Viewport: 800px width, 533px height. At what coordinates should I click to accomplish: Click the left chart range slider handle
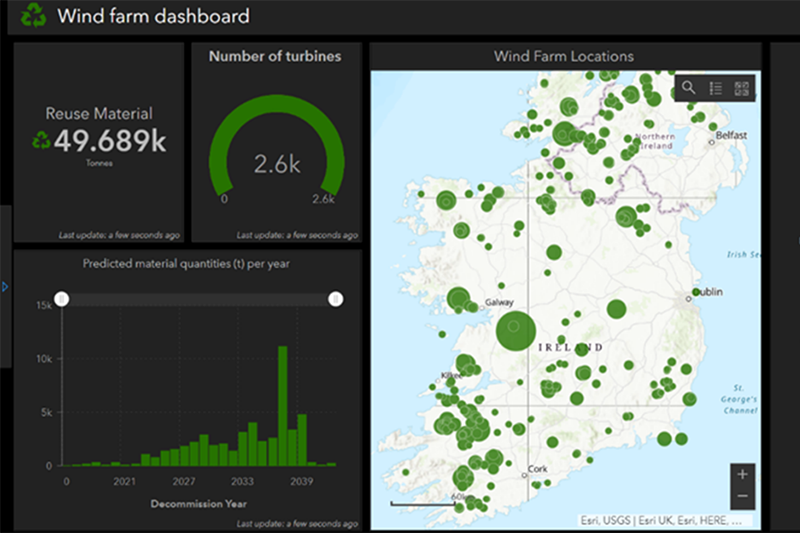pos(62,298)
